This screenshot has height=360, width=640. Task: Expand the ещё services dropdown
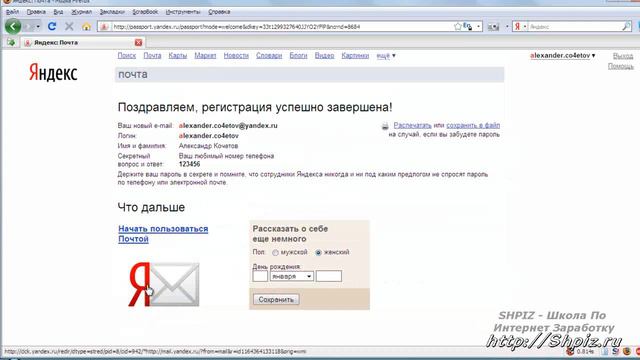[x=386, y=56]
